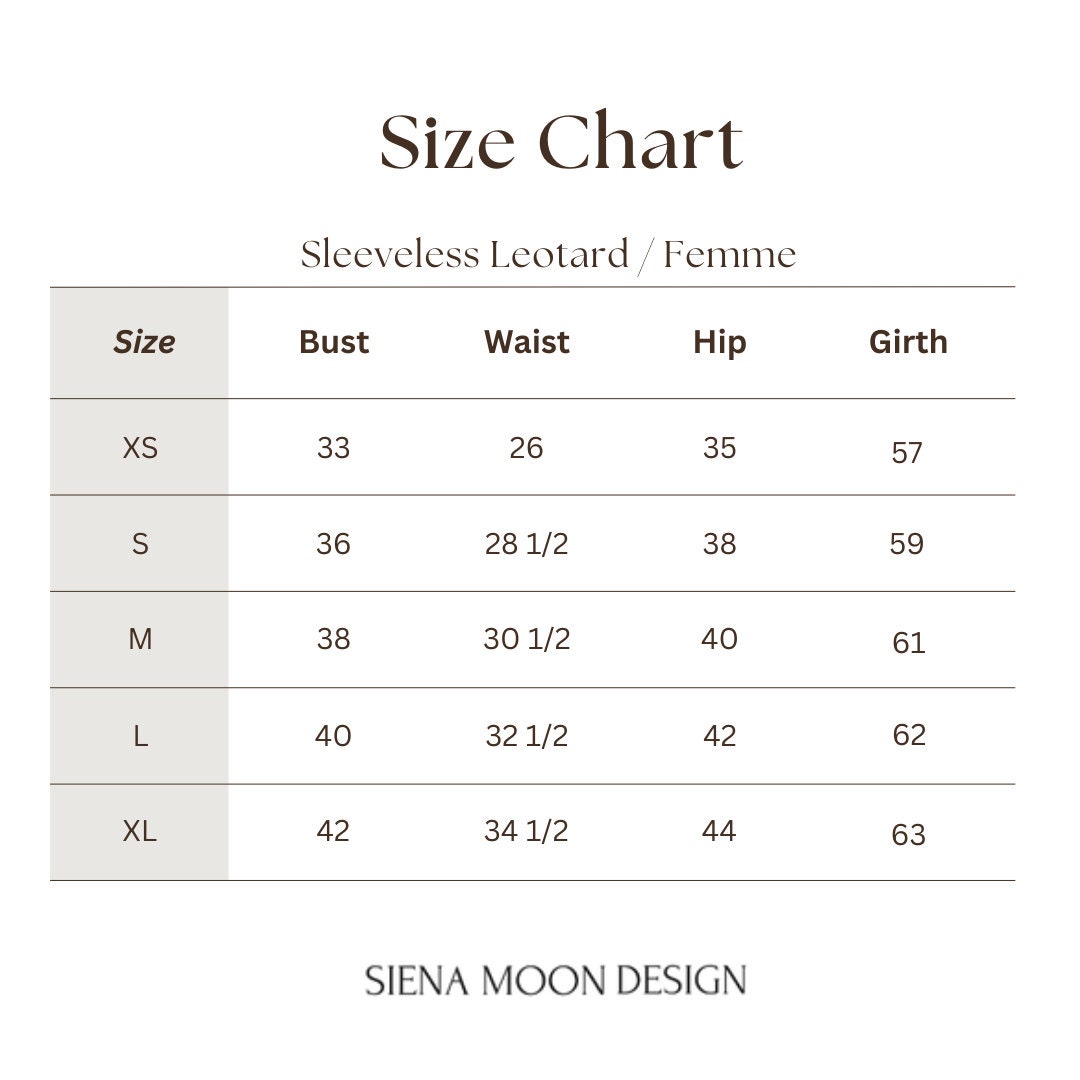Click the XL size row label
This screenshot has width=1080, height=1080.
point(140,831)
